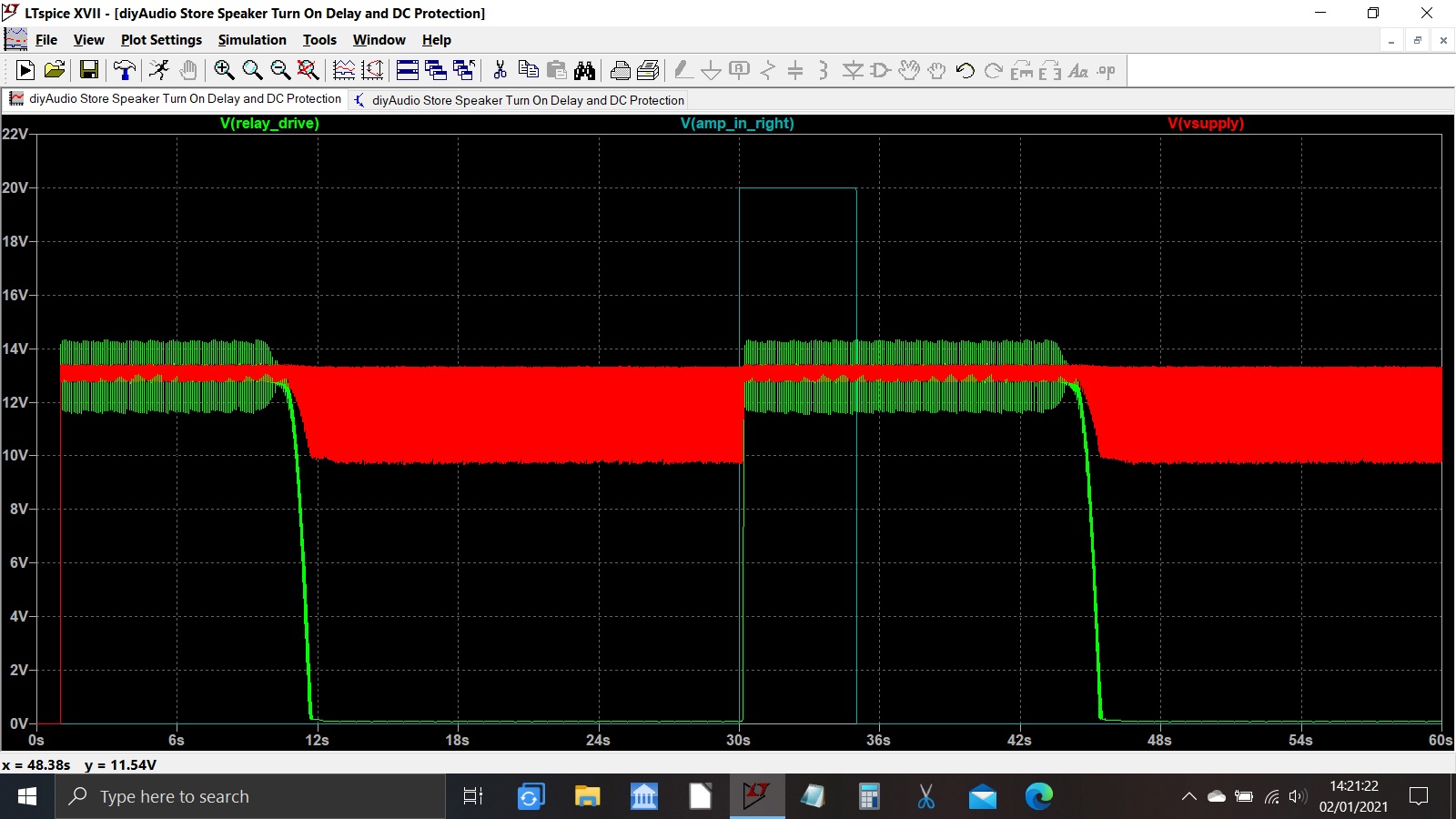
Task: Click the 30s horizontal axis label
Action: coord(738,740)
